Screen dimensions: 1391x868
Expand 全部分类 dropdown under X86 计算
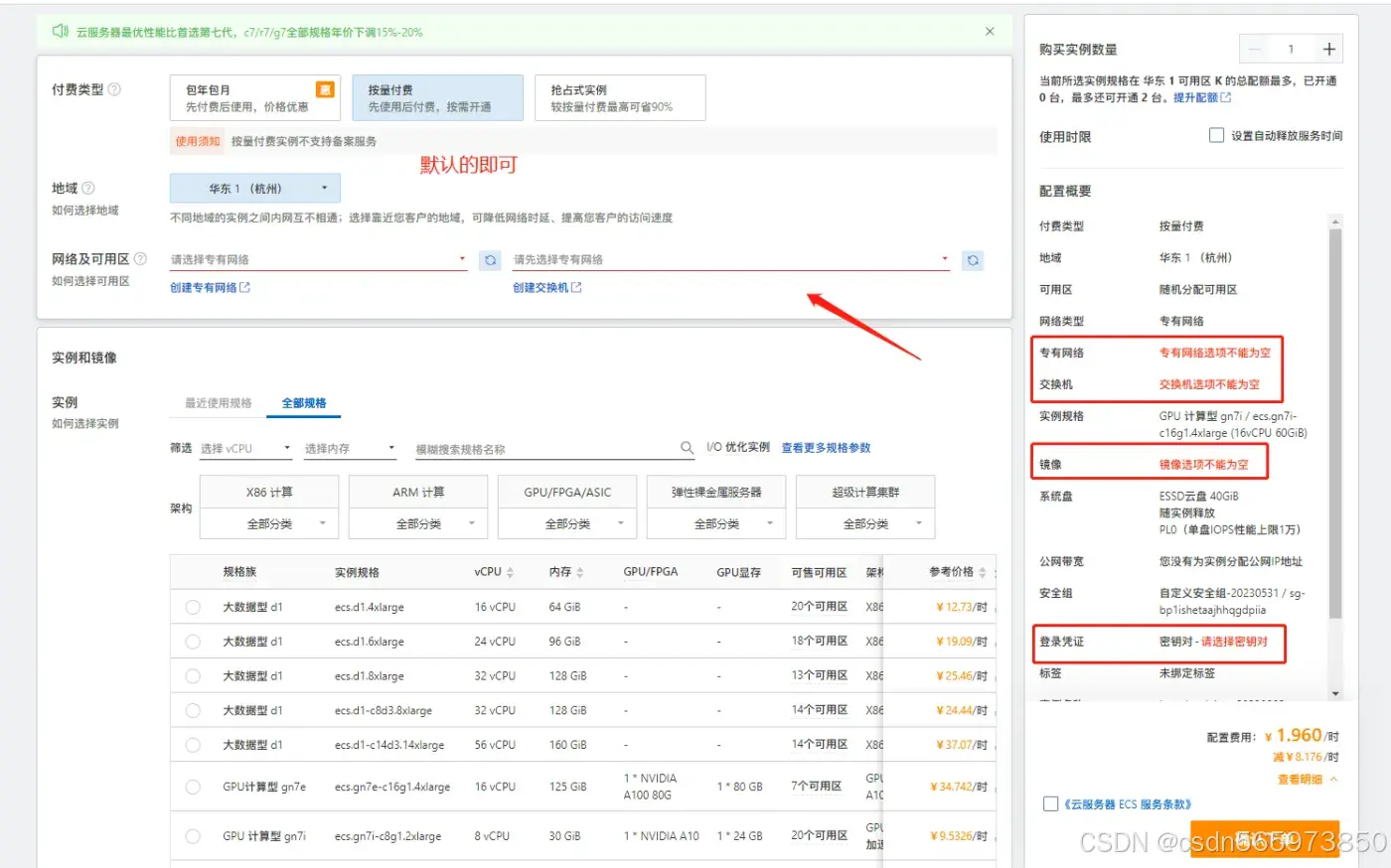(269, 523)
